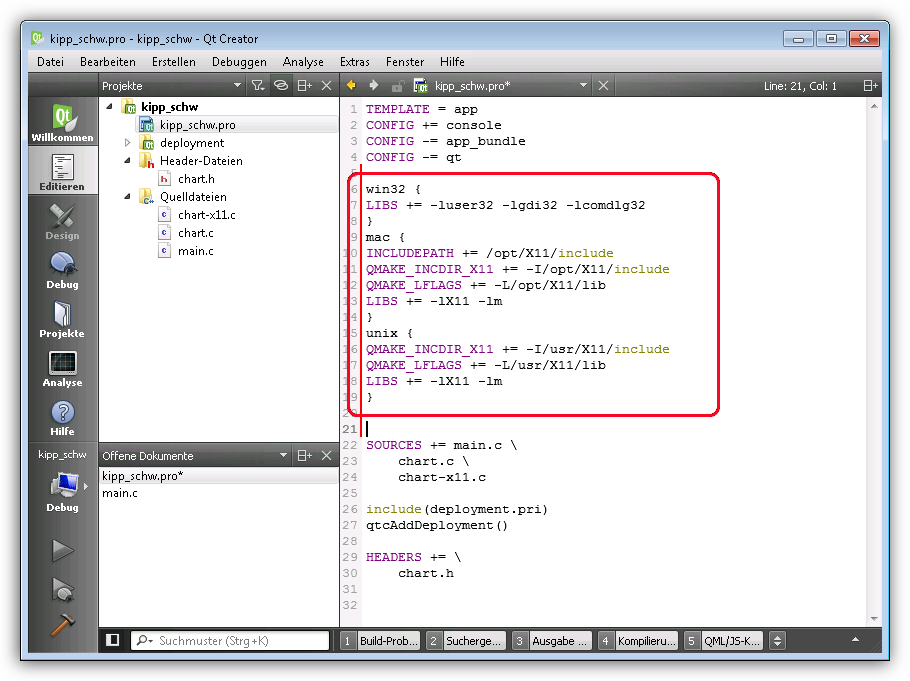Open output pane selector arrows
The height and width of the screenshot is (681, 910).
[778, 641]
